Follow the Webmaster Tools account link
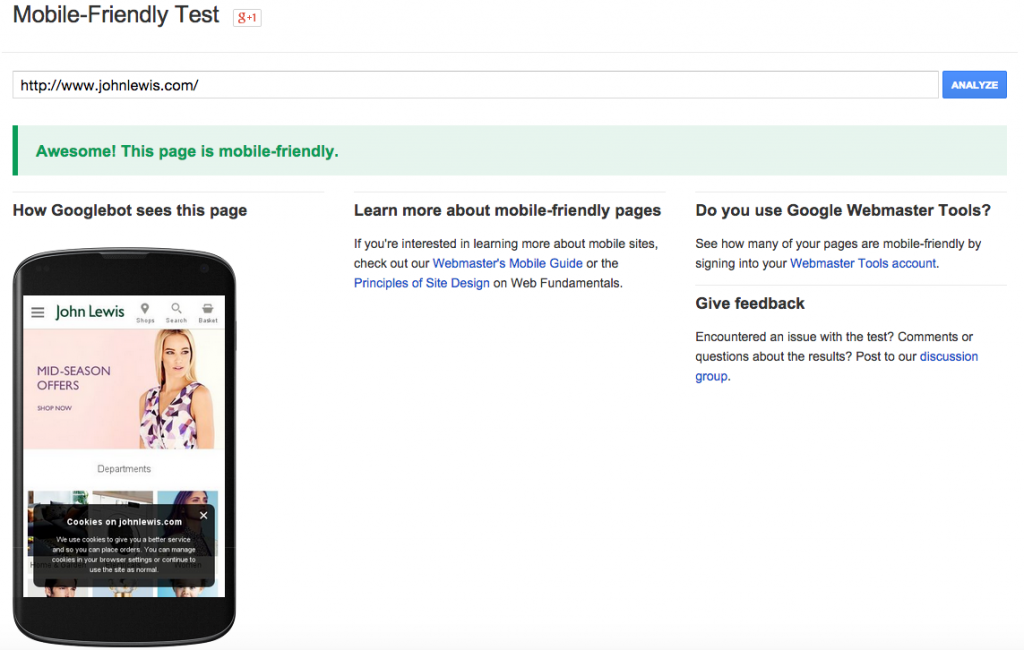 pos(863,263)
